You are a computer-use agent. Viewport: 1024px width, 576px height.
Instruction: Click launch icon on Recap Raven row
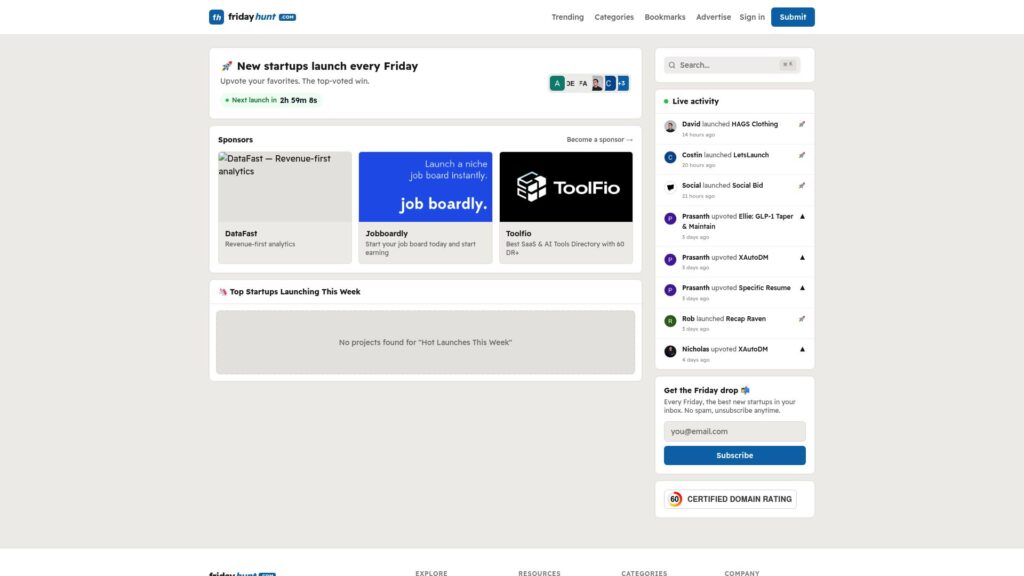pyautogui.click(x=802, y=319)
